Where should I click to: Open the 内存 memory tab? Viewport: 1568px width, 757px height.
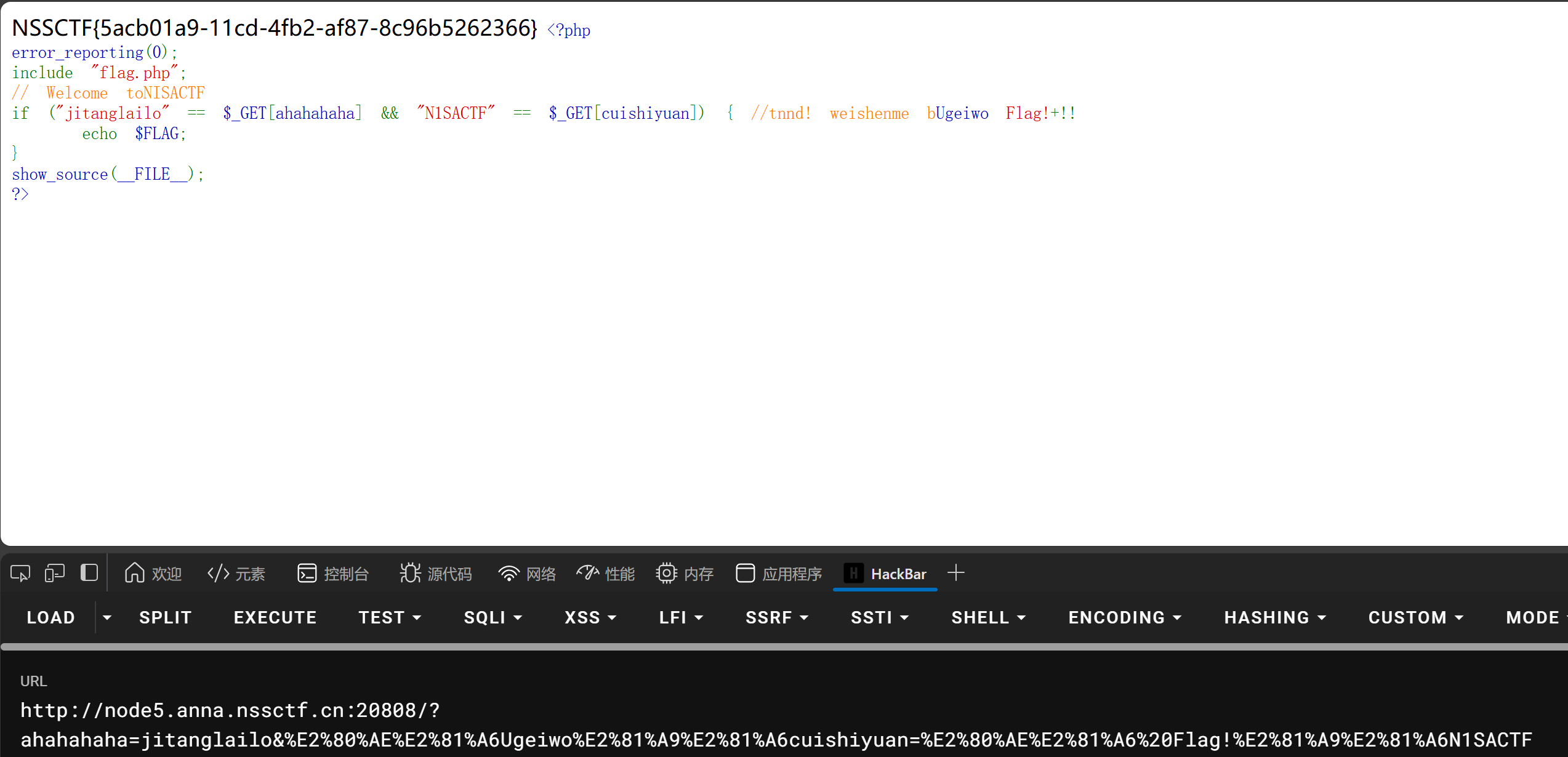pos(685,574)
